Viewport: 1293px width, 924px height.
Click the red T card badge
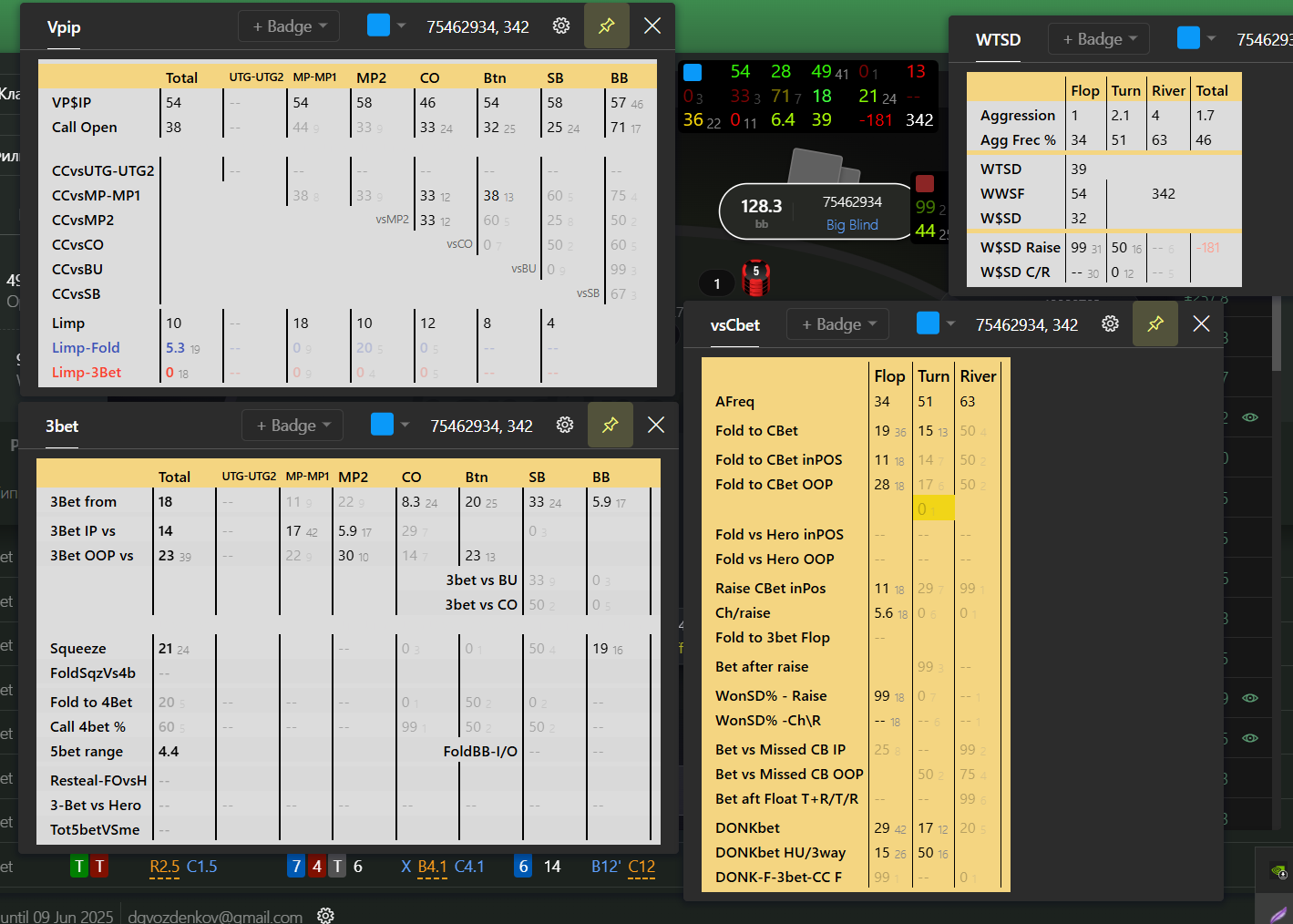pos(98,867)
